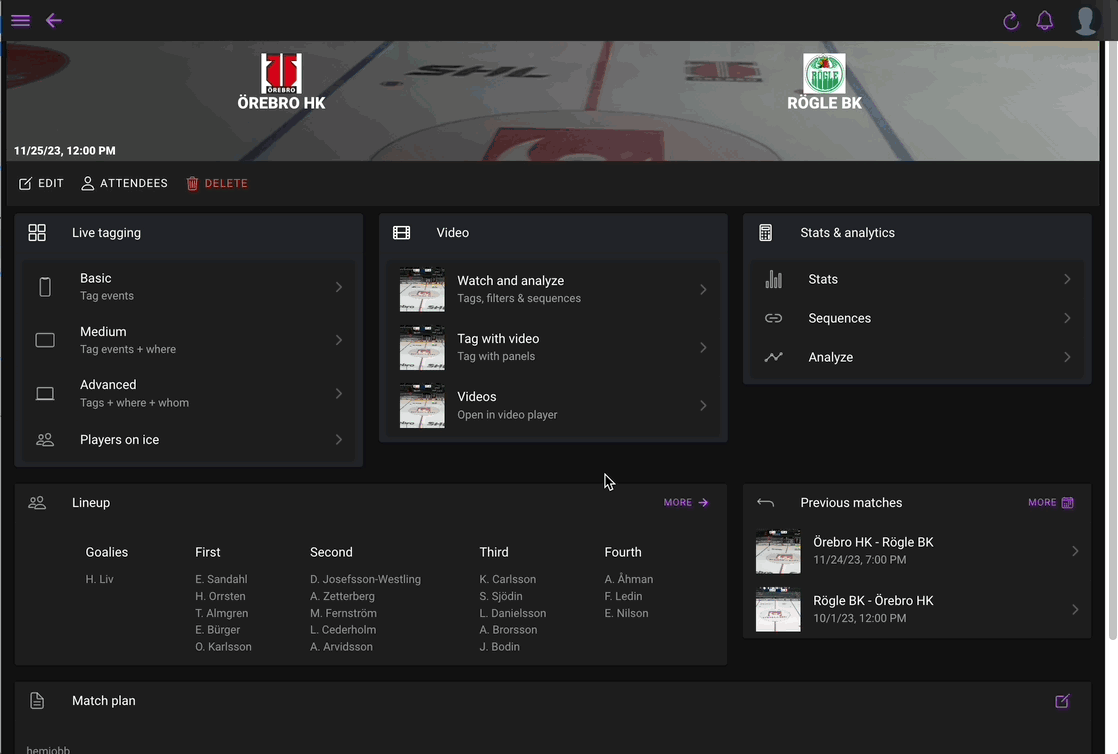Expand the Basic tagging chevron
Screen dimensions: 1118x754
click(339, 287)
